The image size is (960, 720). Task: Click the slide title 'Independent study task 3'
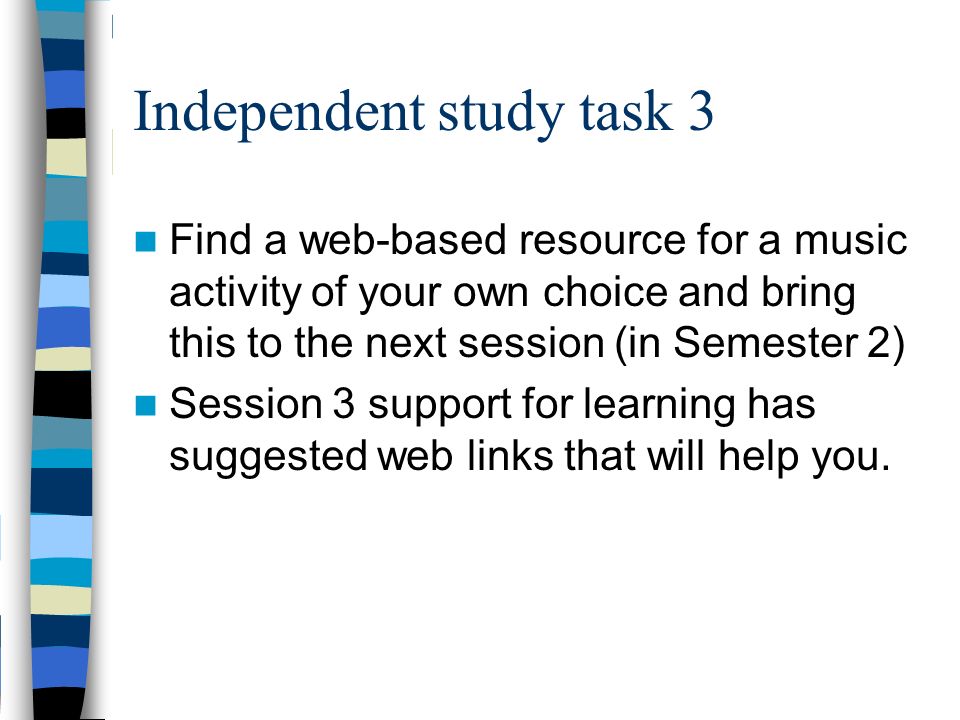424,112
